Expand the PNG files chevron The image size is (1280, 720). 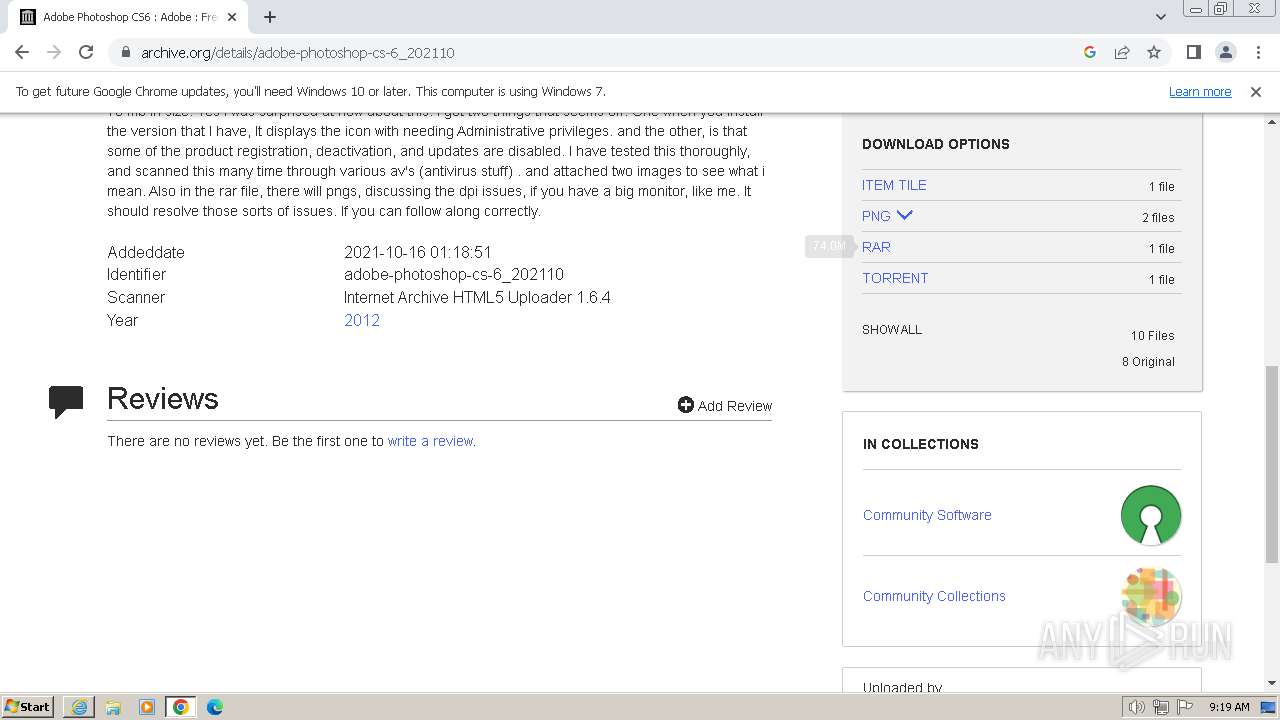coord(905,215)
